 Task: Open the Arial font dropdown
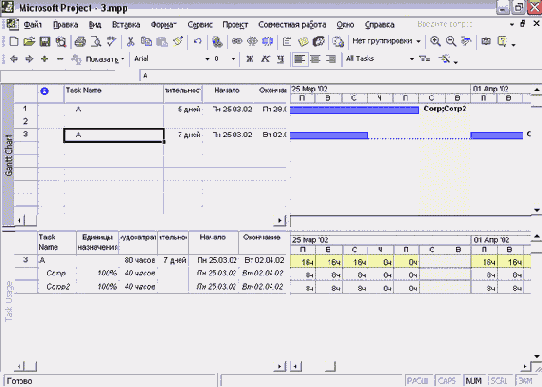tap(207, 59)
